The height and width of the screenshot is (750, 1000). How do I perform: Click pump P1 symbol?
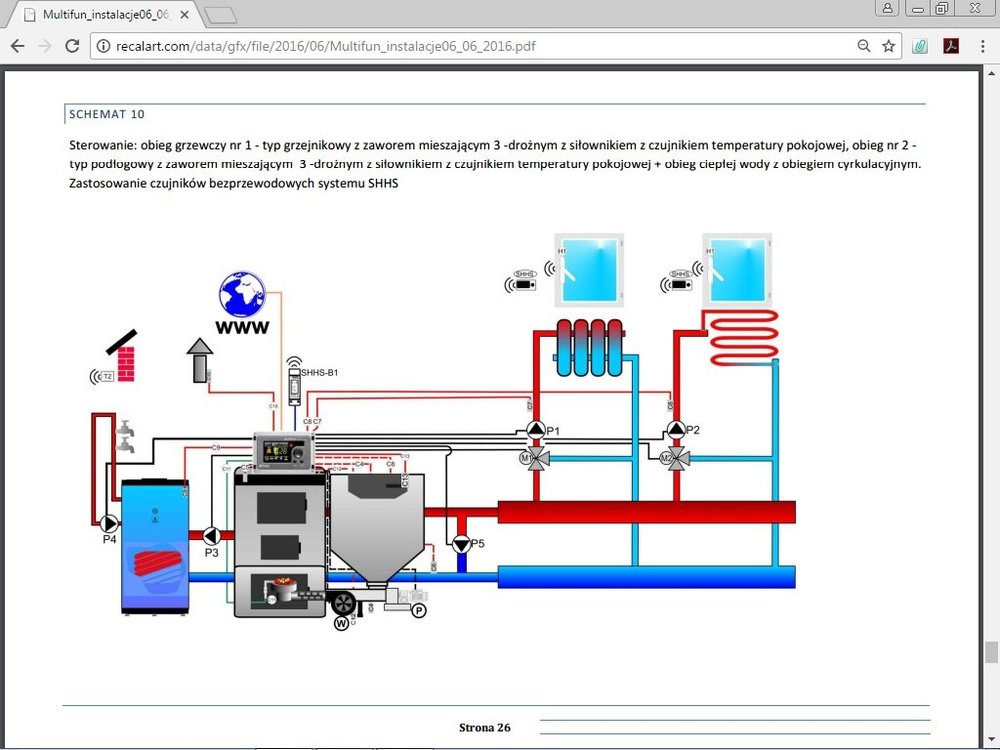(x=537, y=431)
